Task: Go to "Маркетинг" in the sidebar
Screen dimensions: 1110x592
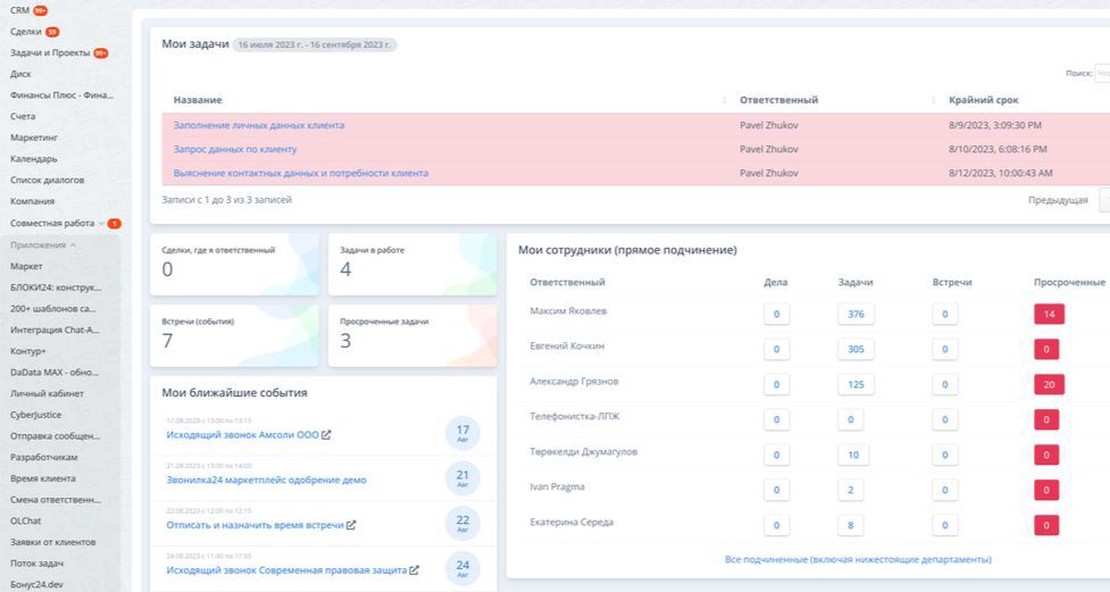Action: [x=34, y=138]
